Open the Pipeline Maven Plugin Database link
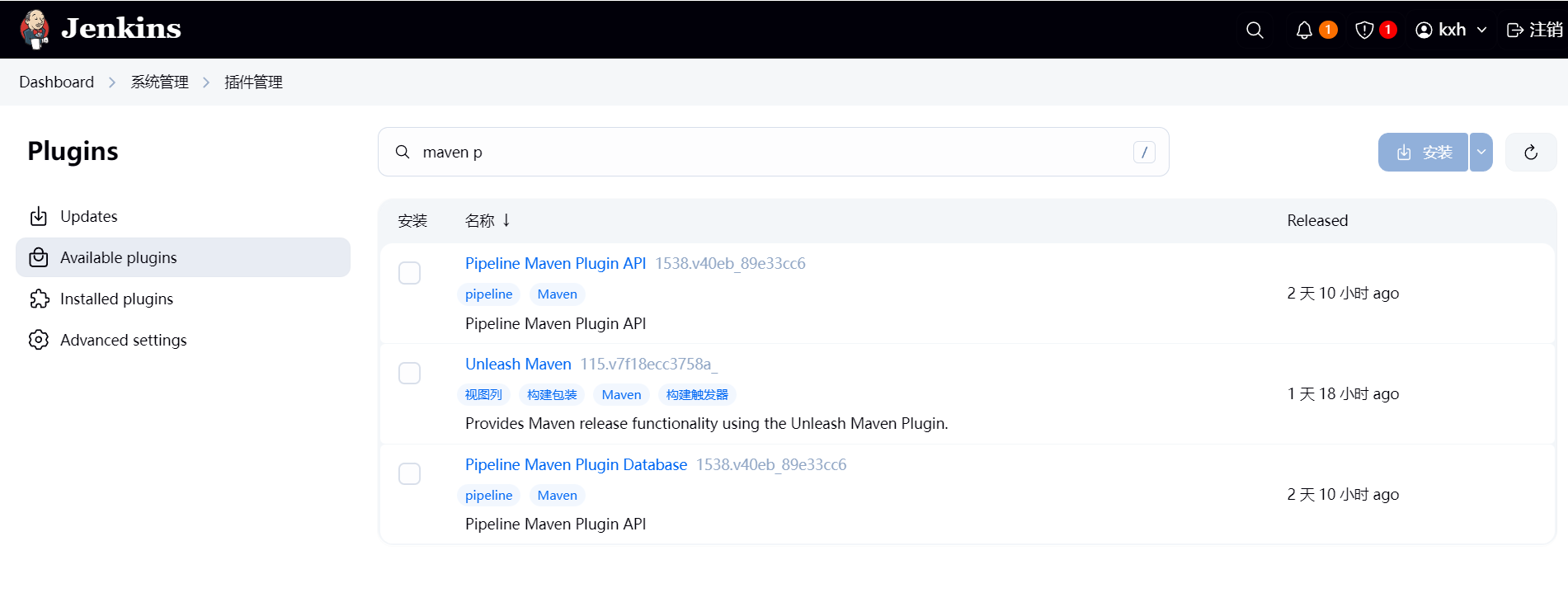This screenshot has width=1568, height=607. tap(576, 464)
